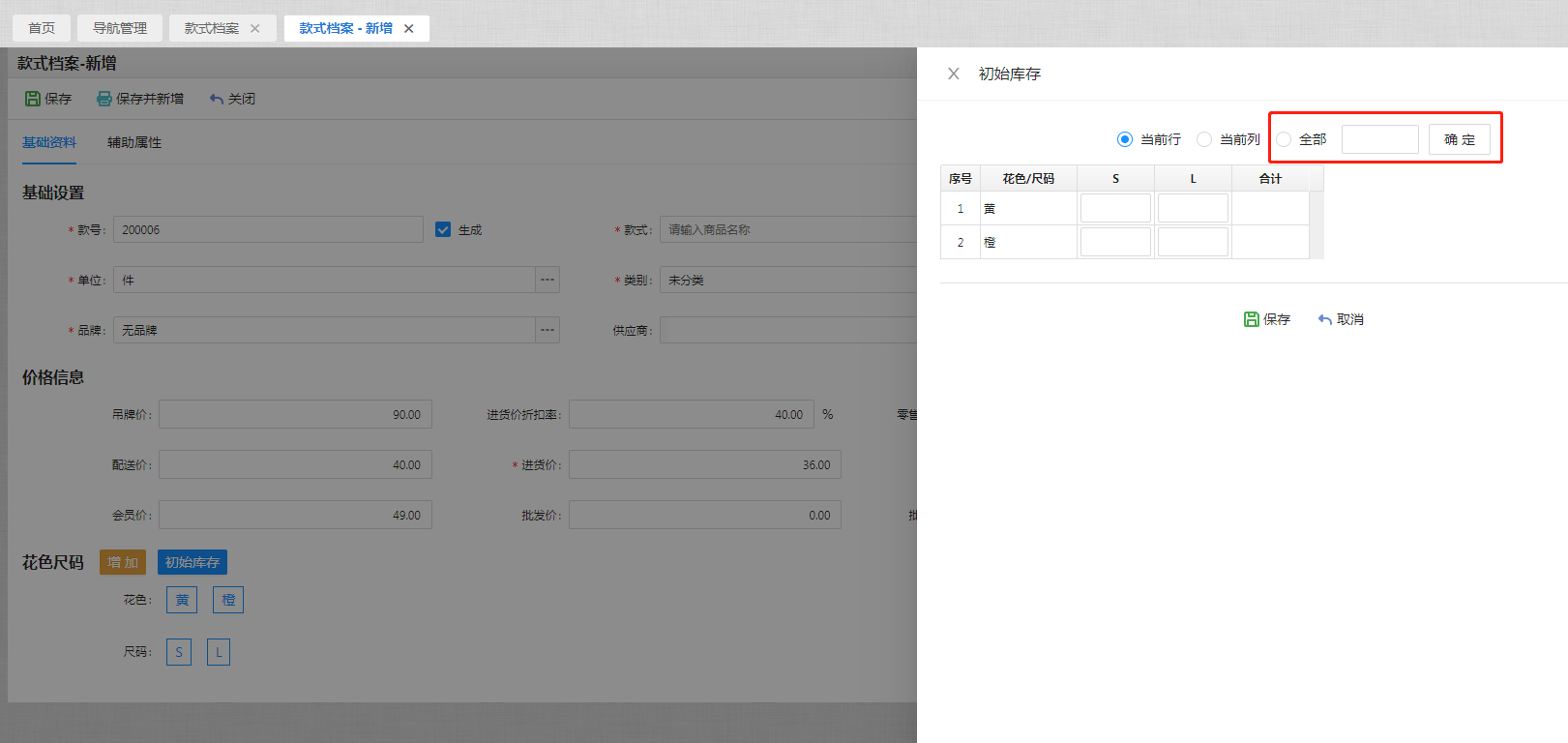The width and height of the screenshot is (1568, 743).
Task: Click the 配送价 field showing 40.00
Action: pos(295,464)
